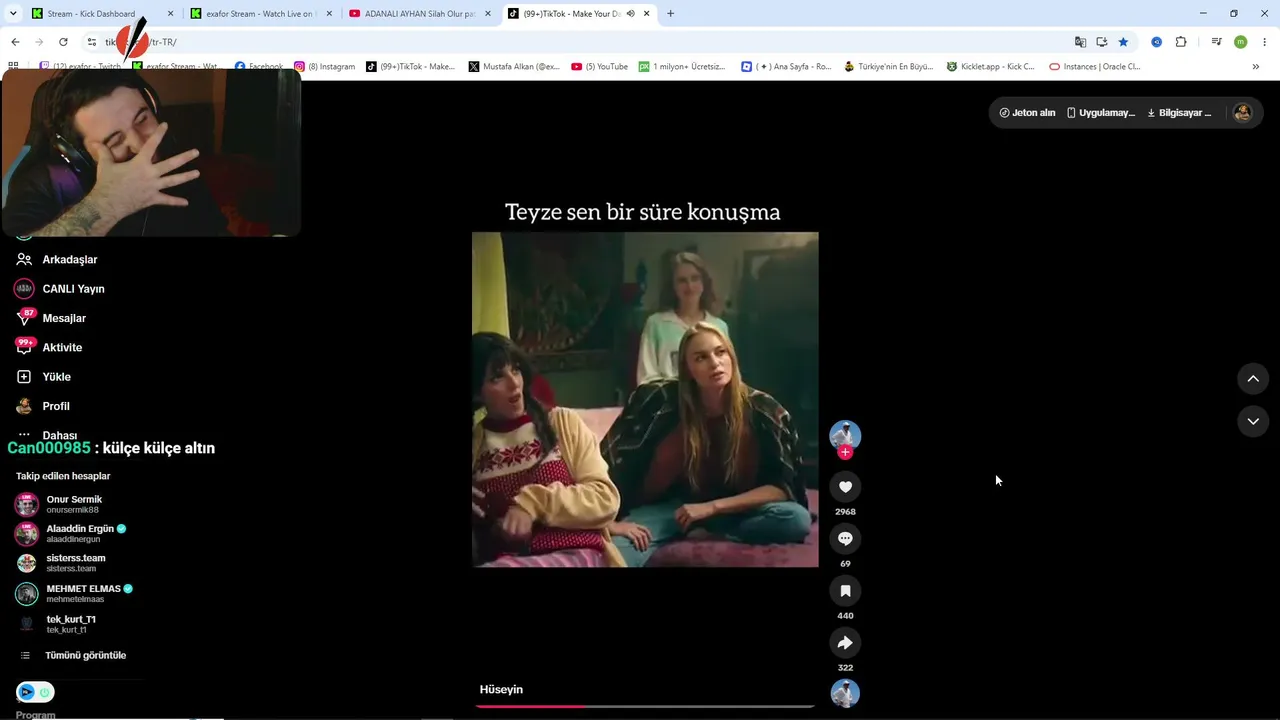Open the blue extension icon in toolbar

tap(1156, 42)
